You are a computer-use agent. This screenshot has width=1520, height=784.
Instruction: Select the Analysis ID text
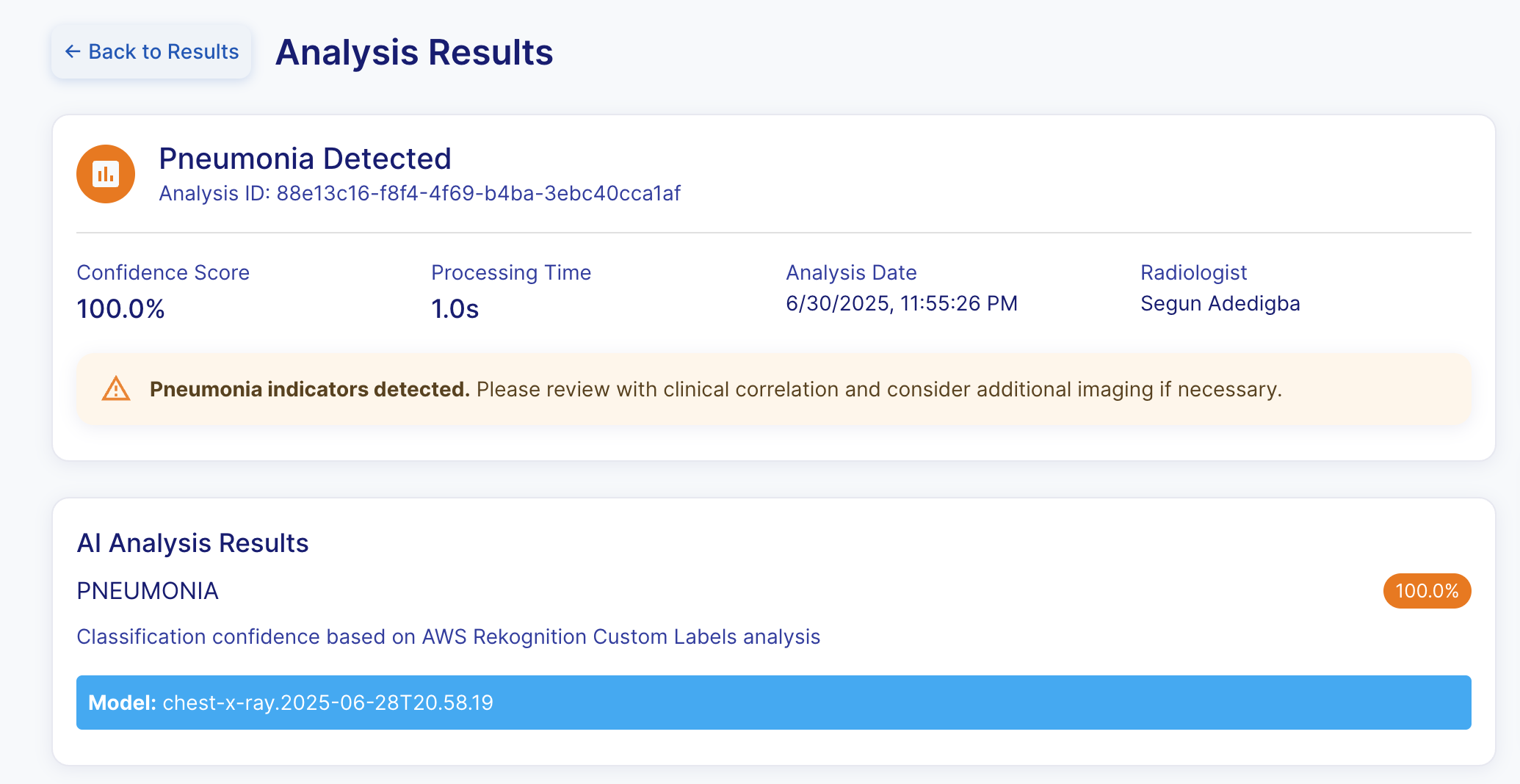420,193
